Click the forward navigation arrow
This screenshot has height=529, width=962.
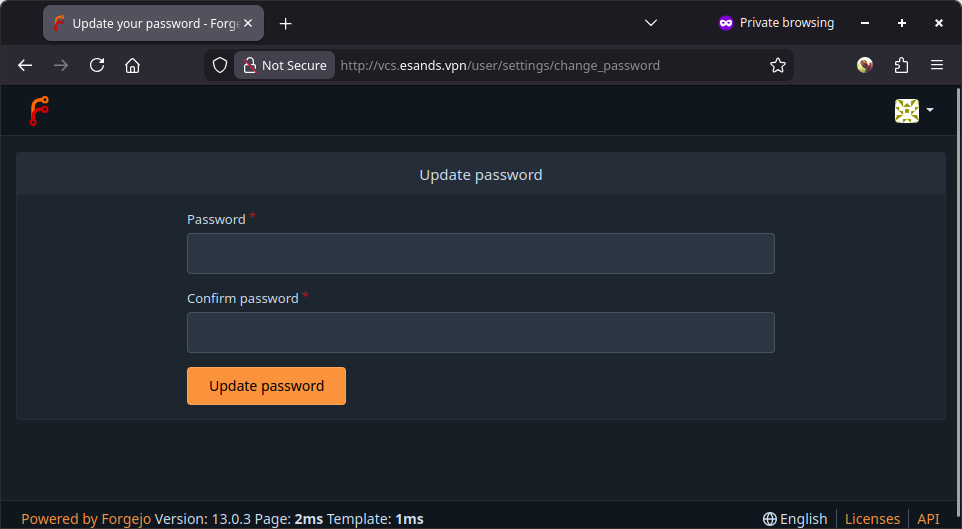point(61,65)
